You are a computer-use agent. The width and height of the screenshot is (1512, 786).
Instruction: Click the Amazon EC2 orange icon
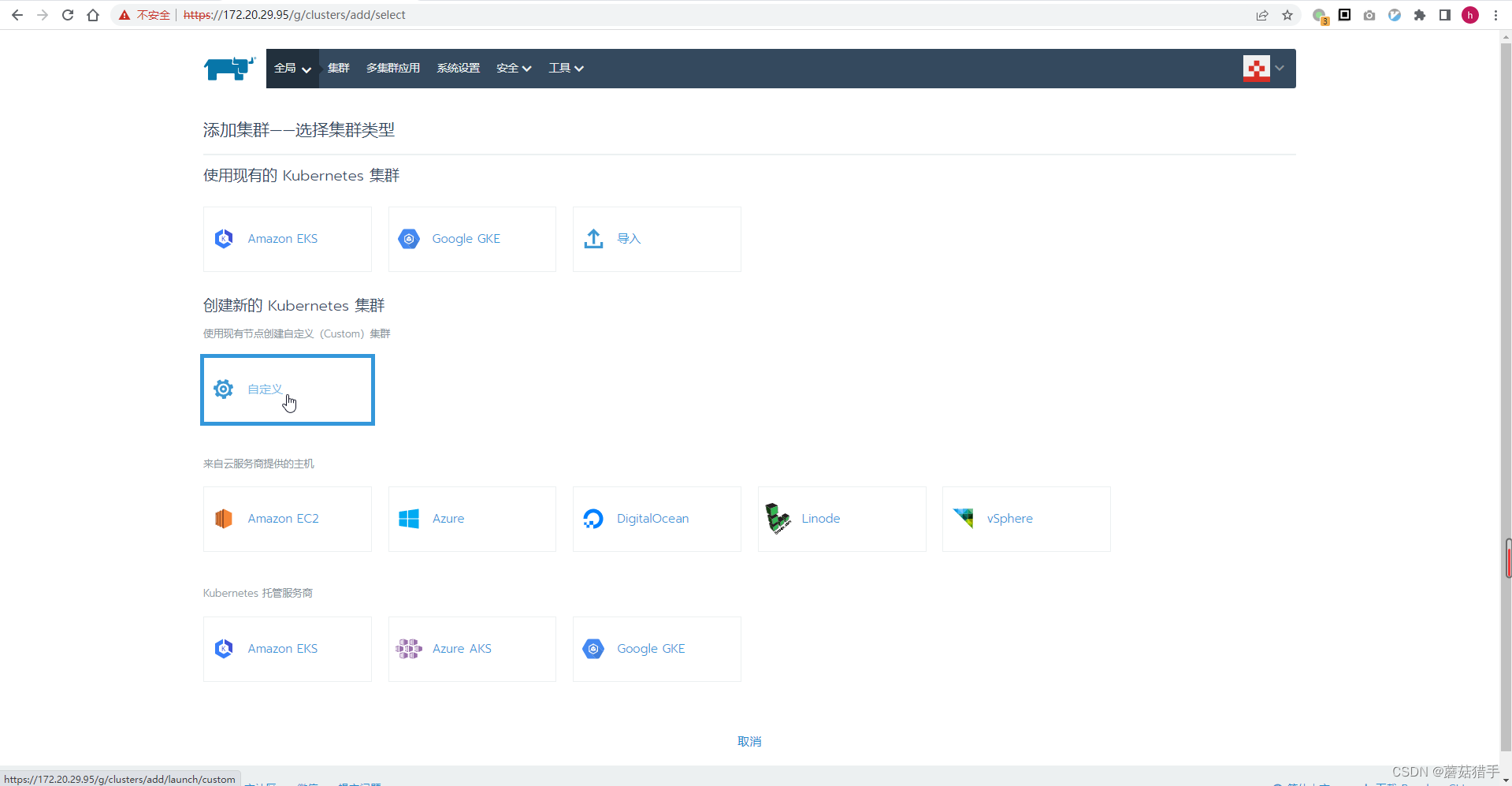click(224, 519)
